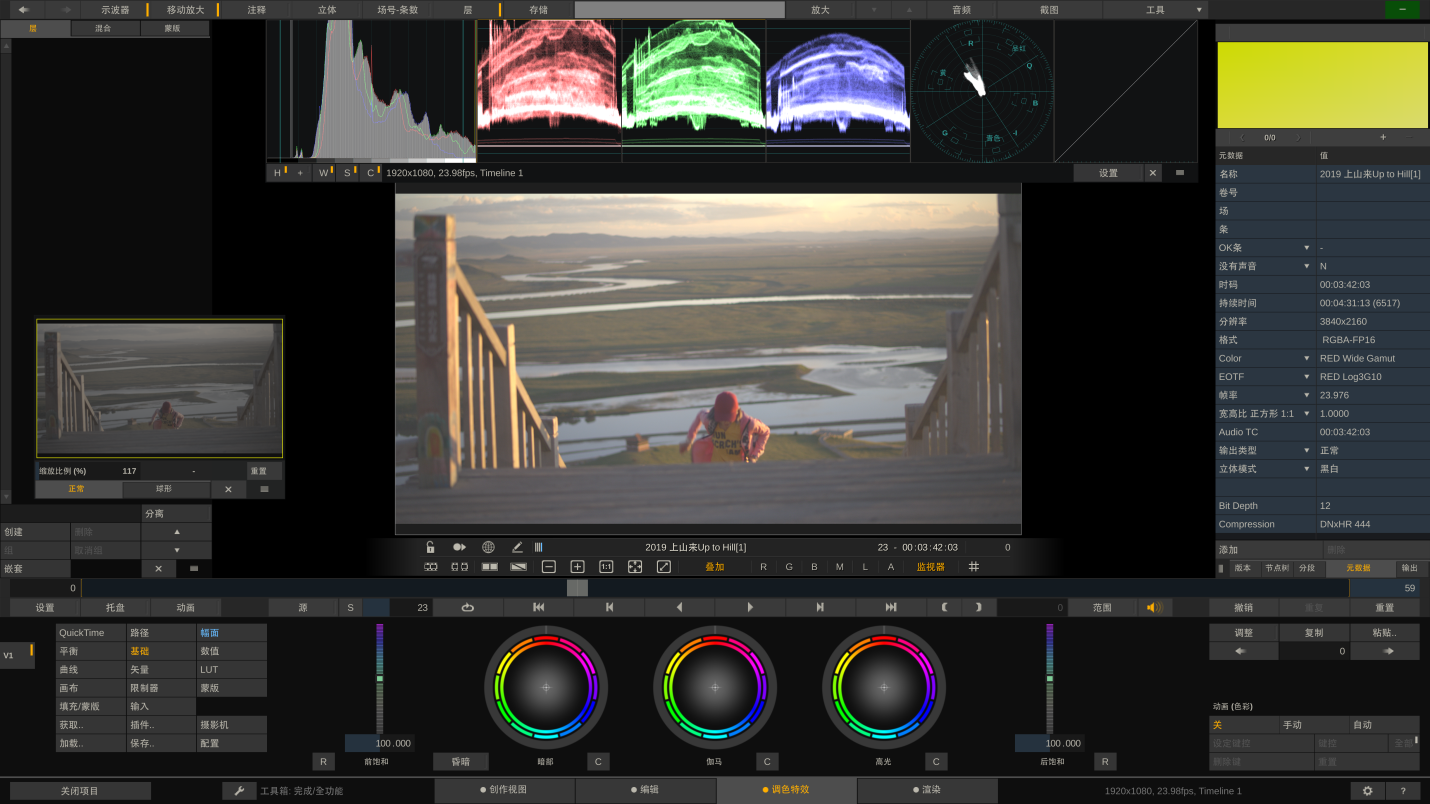Screen dimensions: 1430x804
Task: Click the 1:1 zoom icon
Action: [606, 566]
